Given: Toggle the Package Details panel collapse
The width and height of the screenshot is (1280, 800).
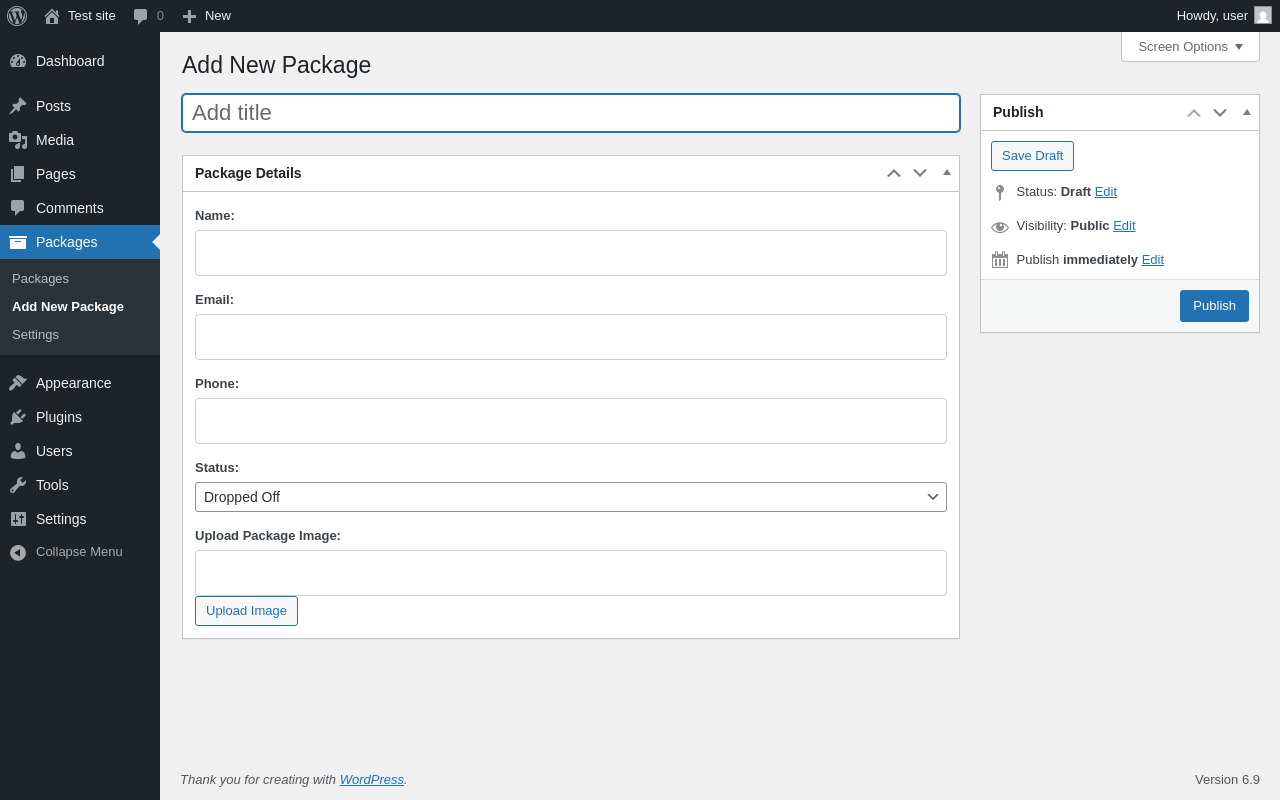Looking at the screenshot, I should tap(947, 173).
